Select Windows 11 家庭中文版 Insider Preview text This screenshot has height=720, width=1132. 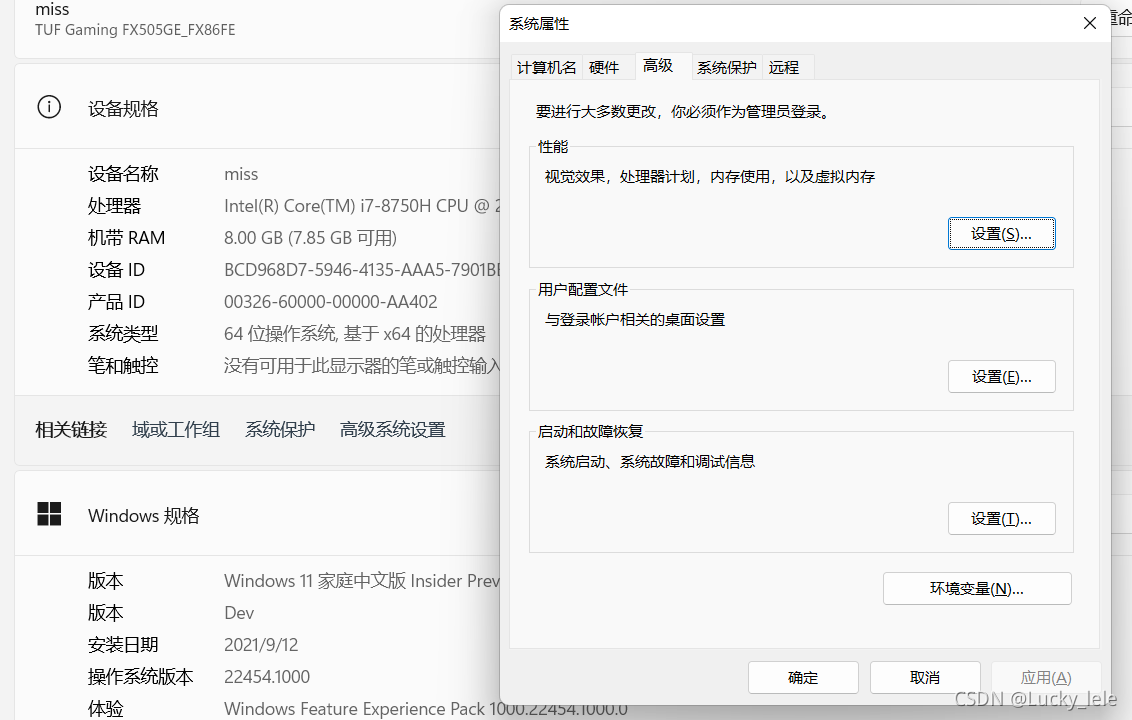coord(362,581)
